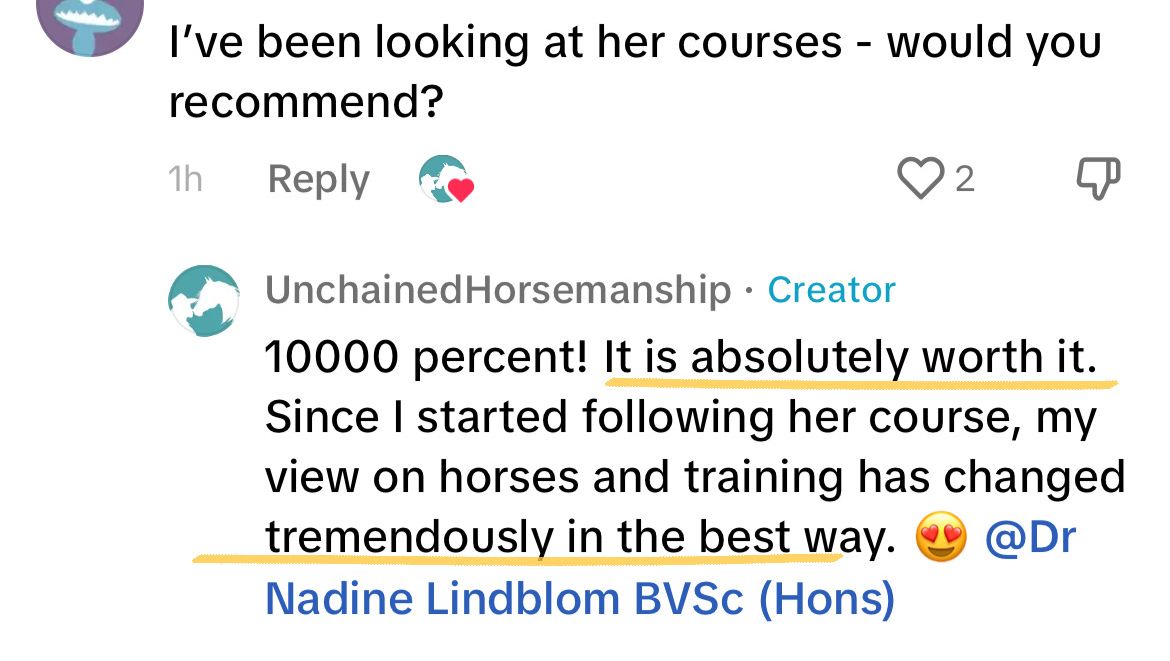Tap the small red heart on creator badge
1170x661 pixels.
(459, 189)
